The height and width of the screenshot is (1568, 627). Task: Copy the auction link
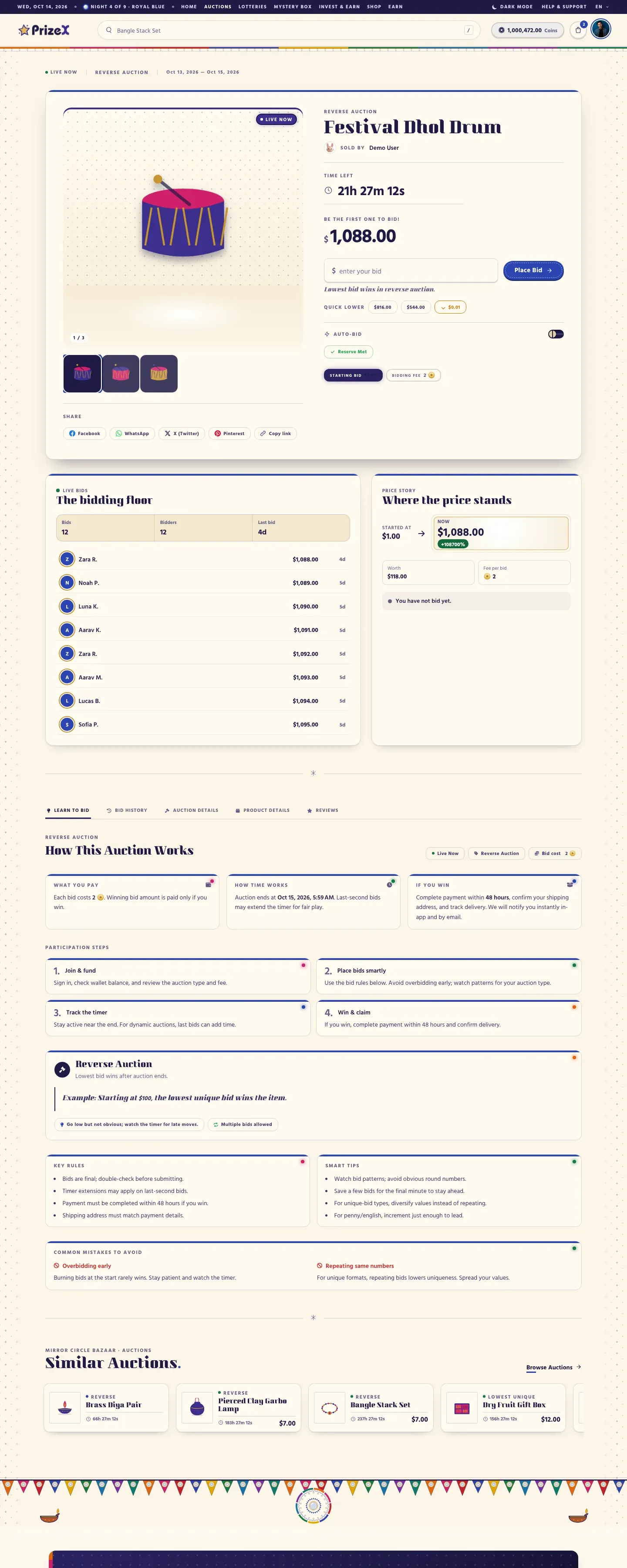(x=275, y=433)
